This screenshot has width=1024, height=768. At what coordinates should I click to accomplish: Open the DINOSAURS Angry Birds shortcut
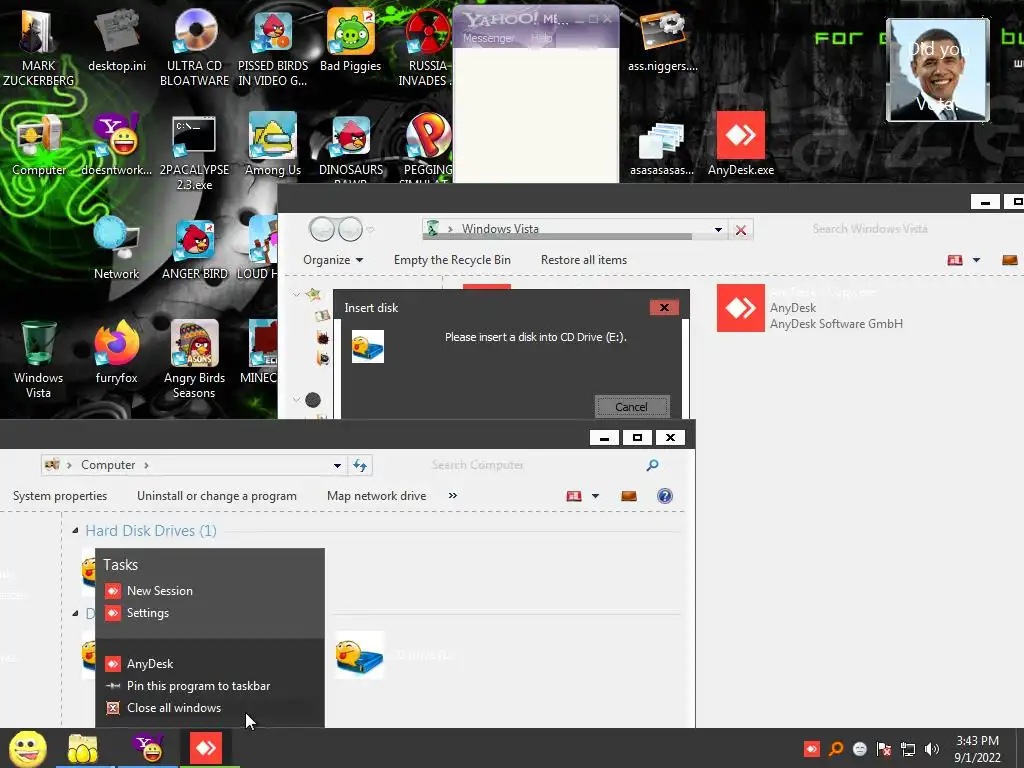pyautogui.click(x=351, y=149)
